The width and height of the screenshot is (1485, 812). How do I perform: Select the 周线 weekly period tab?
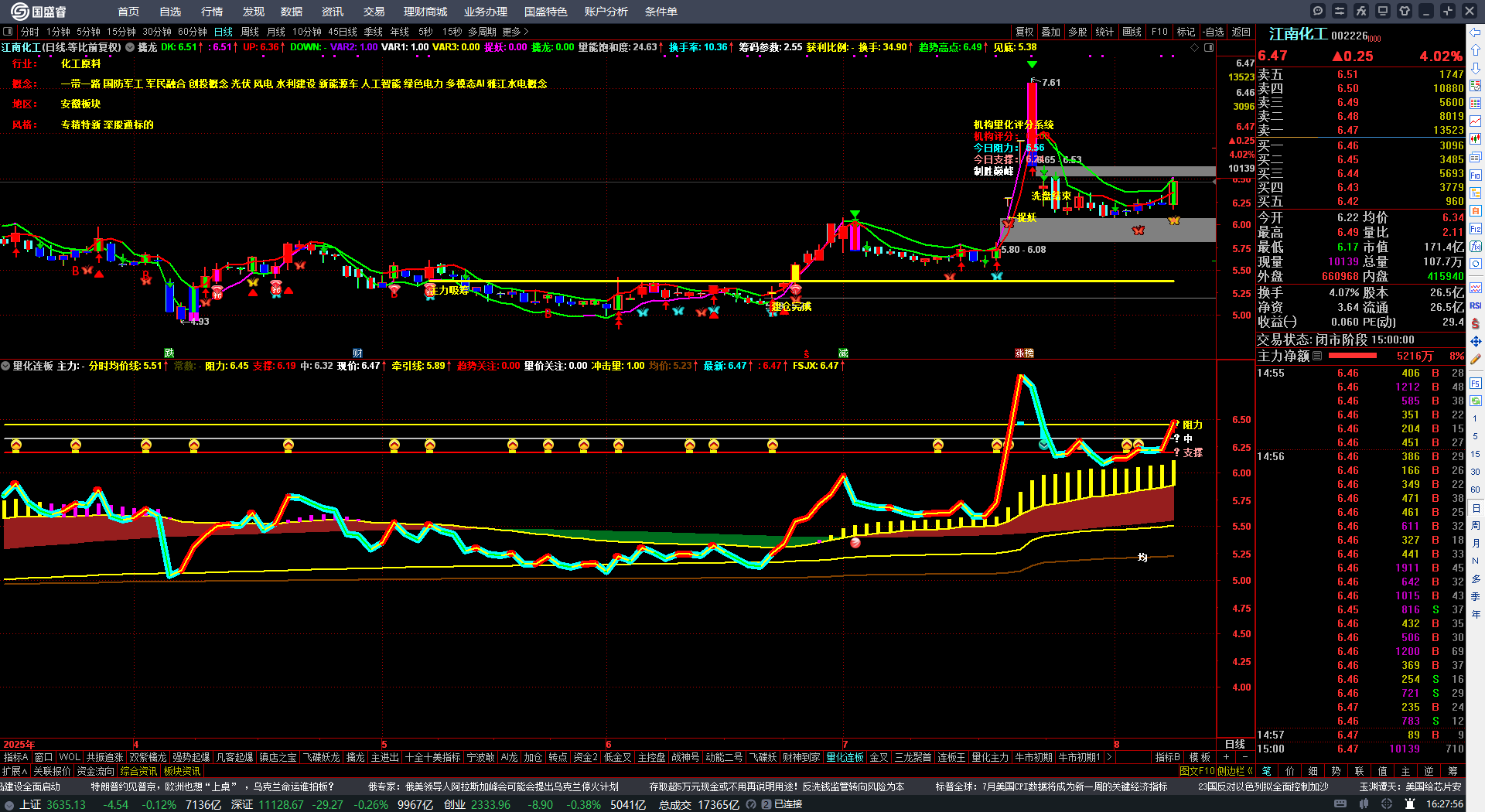point(250,32)
